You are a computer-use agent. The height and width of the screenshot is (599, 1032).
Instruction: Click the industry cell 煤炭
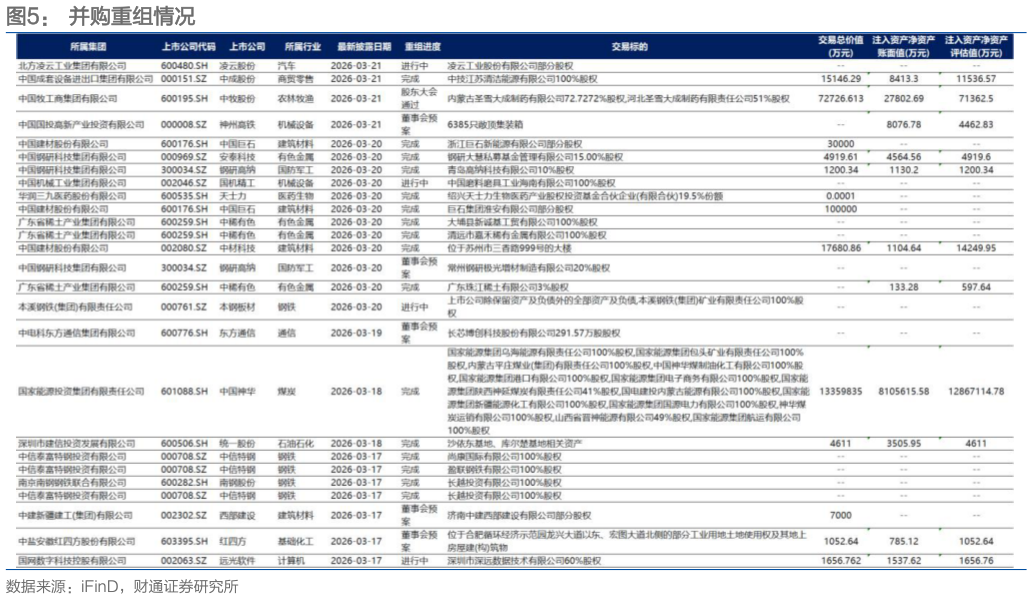click(x=286, y=392)
